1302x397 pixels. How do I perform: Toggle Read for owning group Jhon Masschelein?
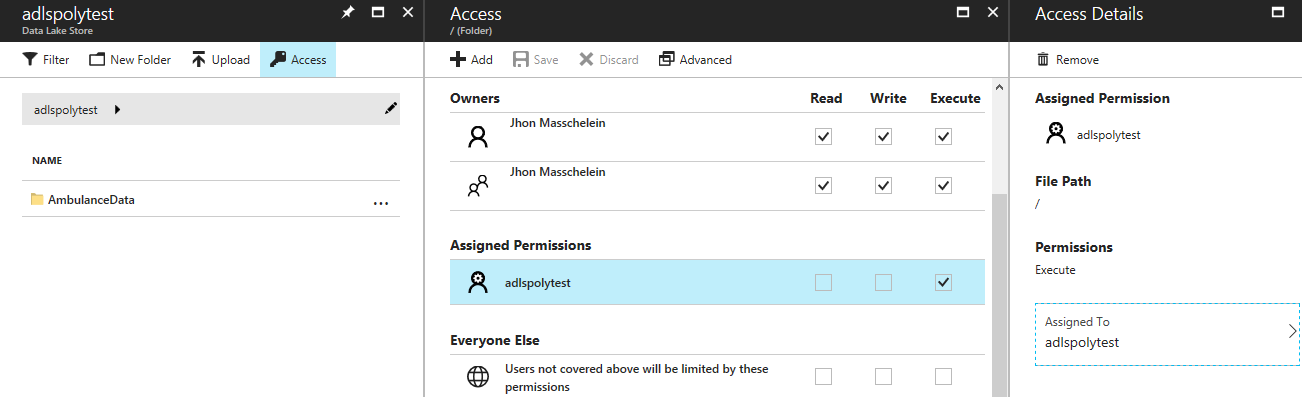[x=823, y=185]
